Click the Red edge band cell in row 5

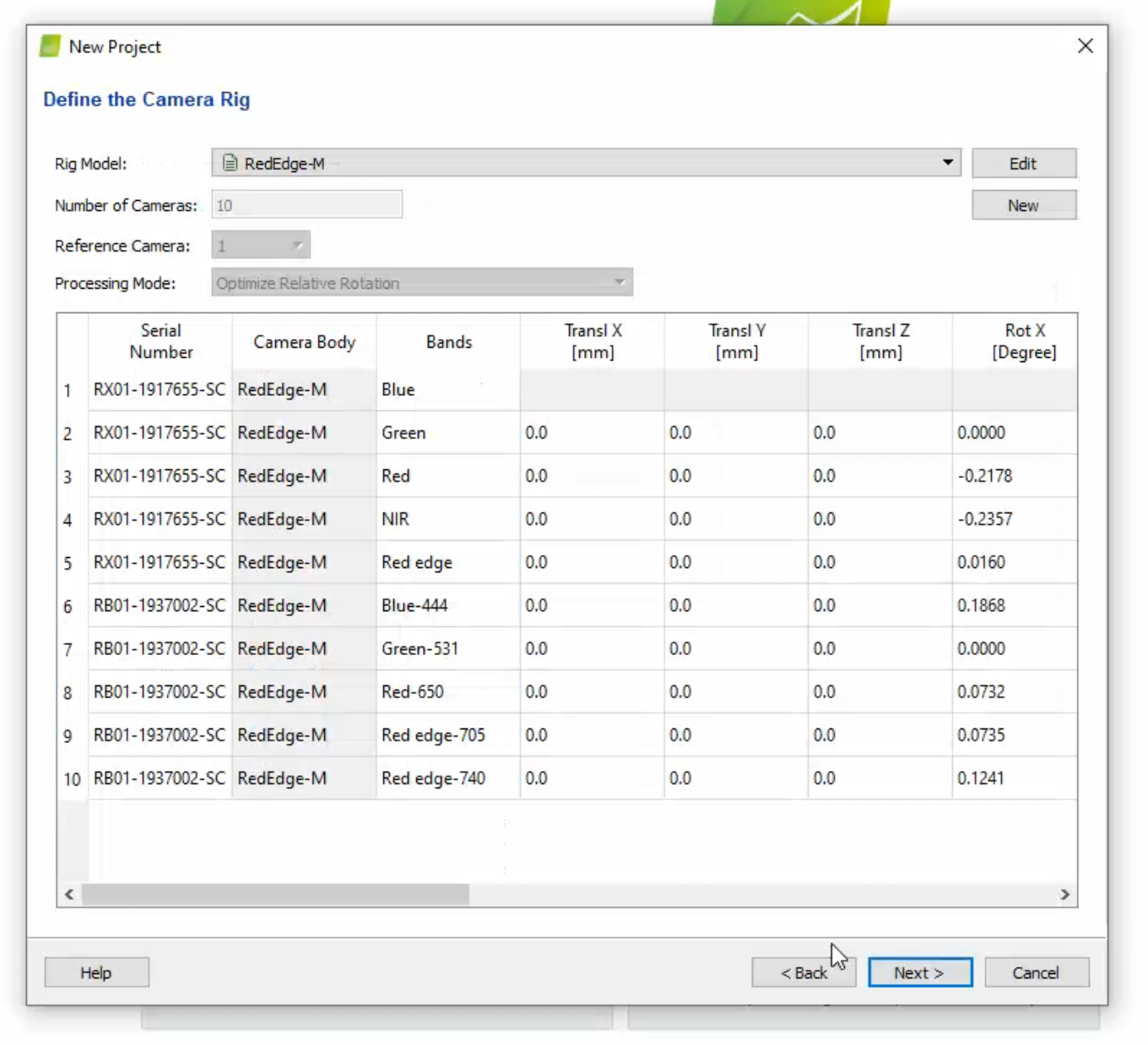448,562
